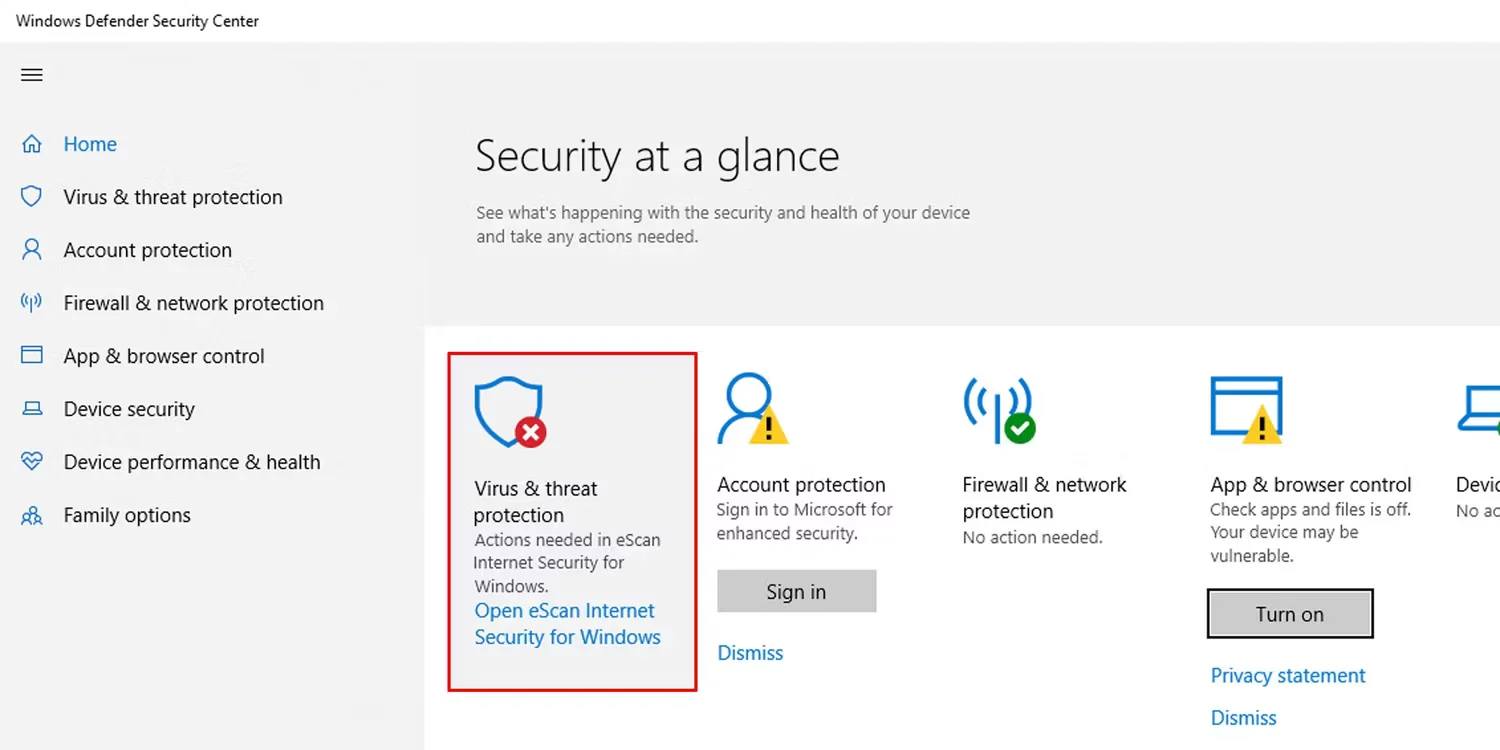Select Device performance & health sidebar item
The image size is (1500, 750).
pos(191,462)
